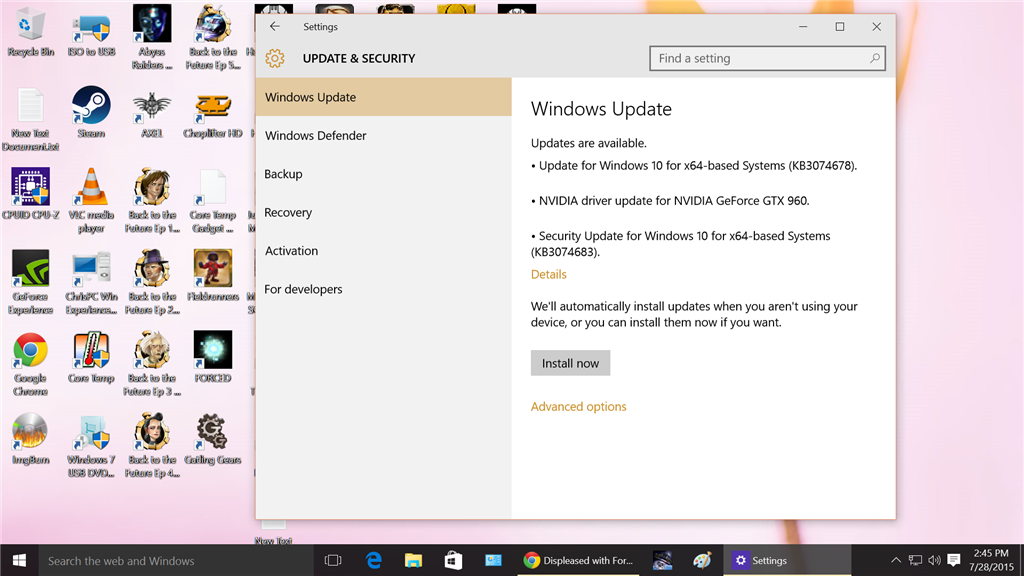The image size is (1024, 576).
Task: Click the Updates are available text
Action: (588, 143)
